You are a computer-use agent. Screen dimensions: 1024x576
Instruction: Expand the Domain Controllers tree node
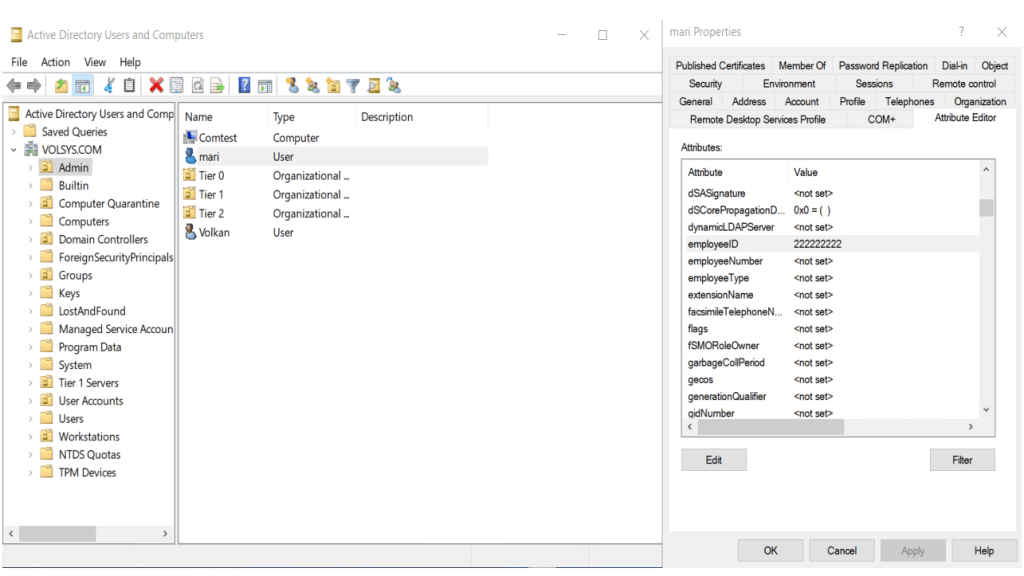[x=31, y=240]
